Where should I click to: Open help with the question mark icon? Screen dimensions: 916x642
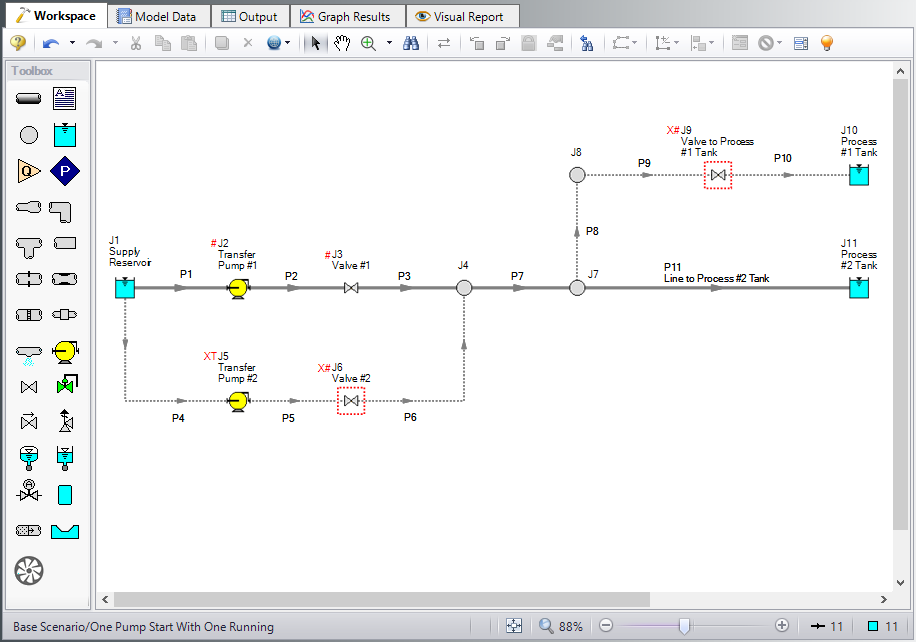point(17,43)
